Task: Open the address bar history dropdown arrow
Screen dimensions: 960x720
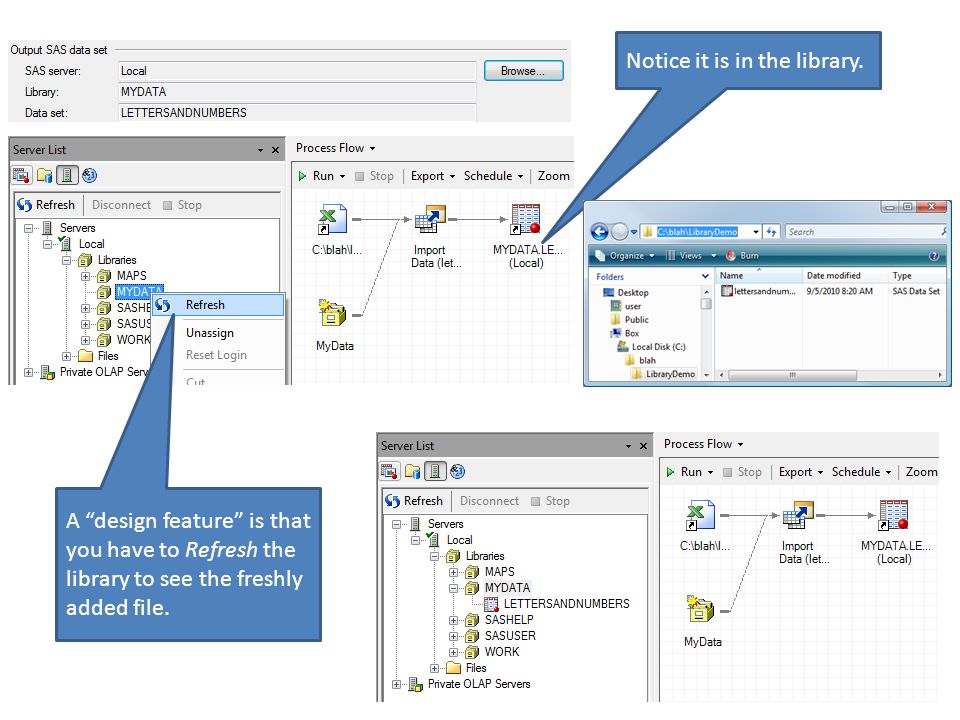Action: coord(756,232)
